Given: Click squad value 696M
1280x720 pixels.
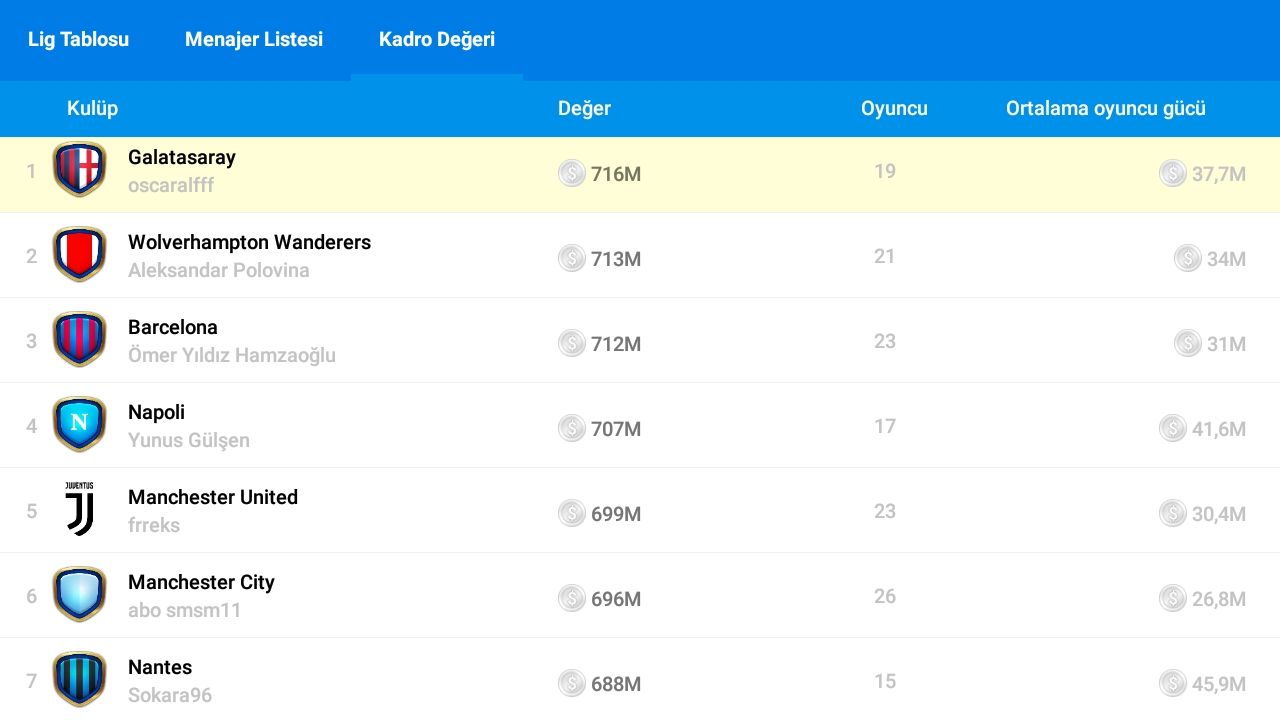Looking at the screenshot, I should (x=616, y=599).
